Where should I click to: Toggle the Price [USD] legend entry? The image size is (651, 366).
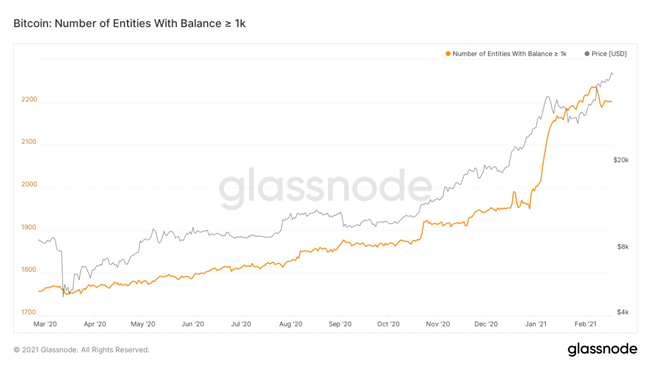[606, 54]
